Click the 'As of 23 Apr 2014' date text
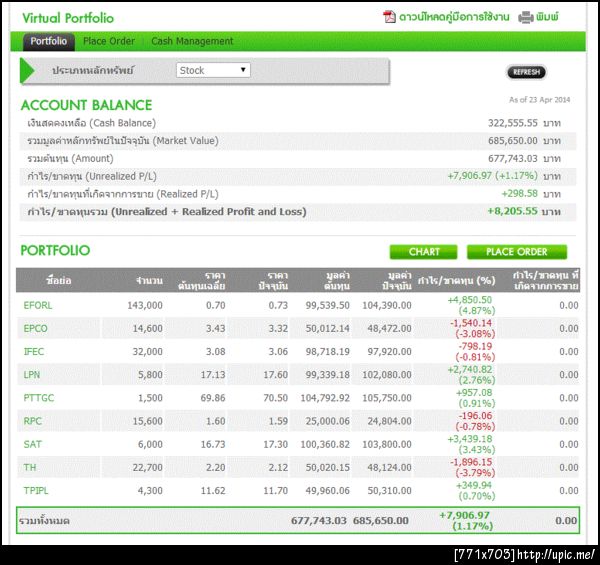The height and width of the screenshot is (565, 600). [x=539, y=100]
